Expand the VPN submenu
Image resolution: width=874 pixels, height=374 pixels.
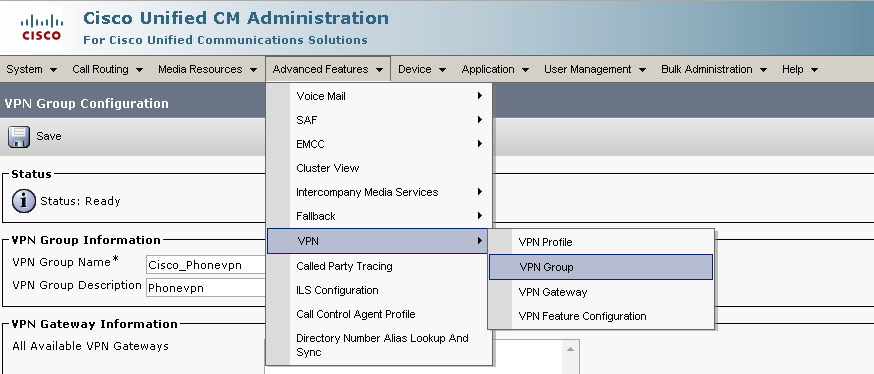point(377,241)
